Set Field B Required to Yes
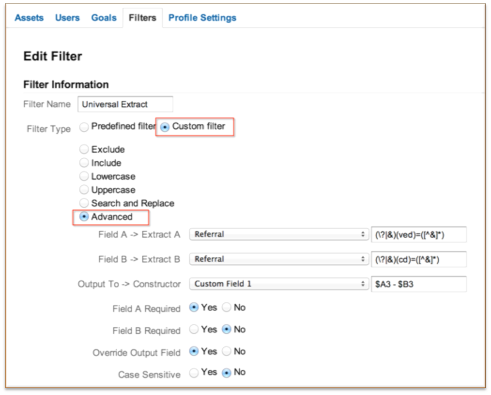This screenshot has height=395, width=491. (194, 329)
